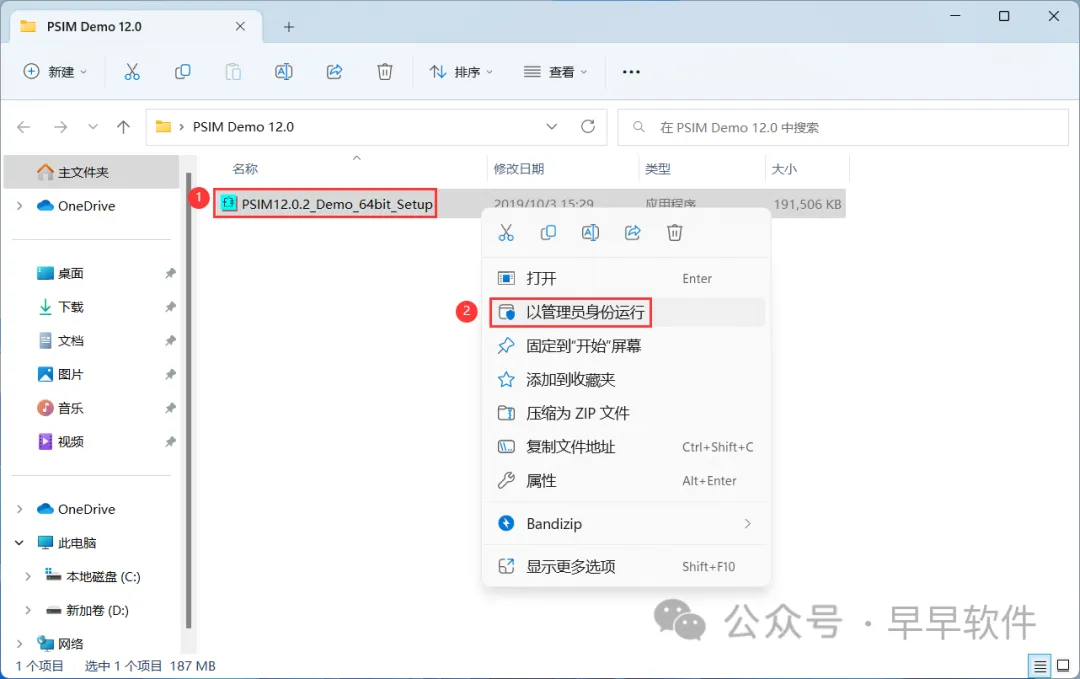Viewport: 1080px width, 679px height.
Task: Go up one folder level
Action: click(x=123, y=127)
